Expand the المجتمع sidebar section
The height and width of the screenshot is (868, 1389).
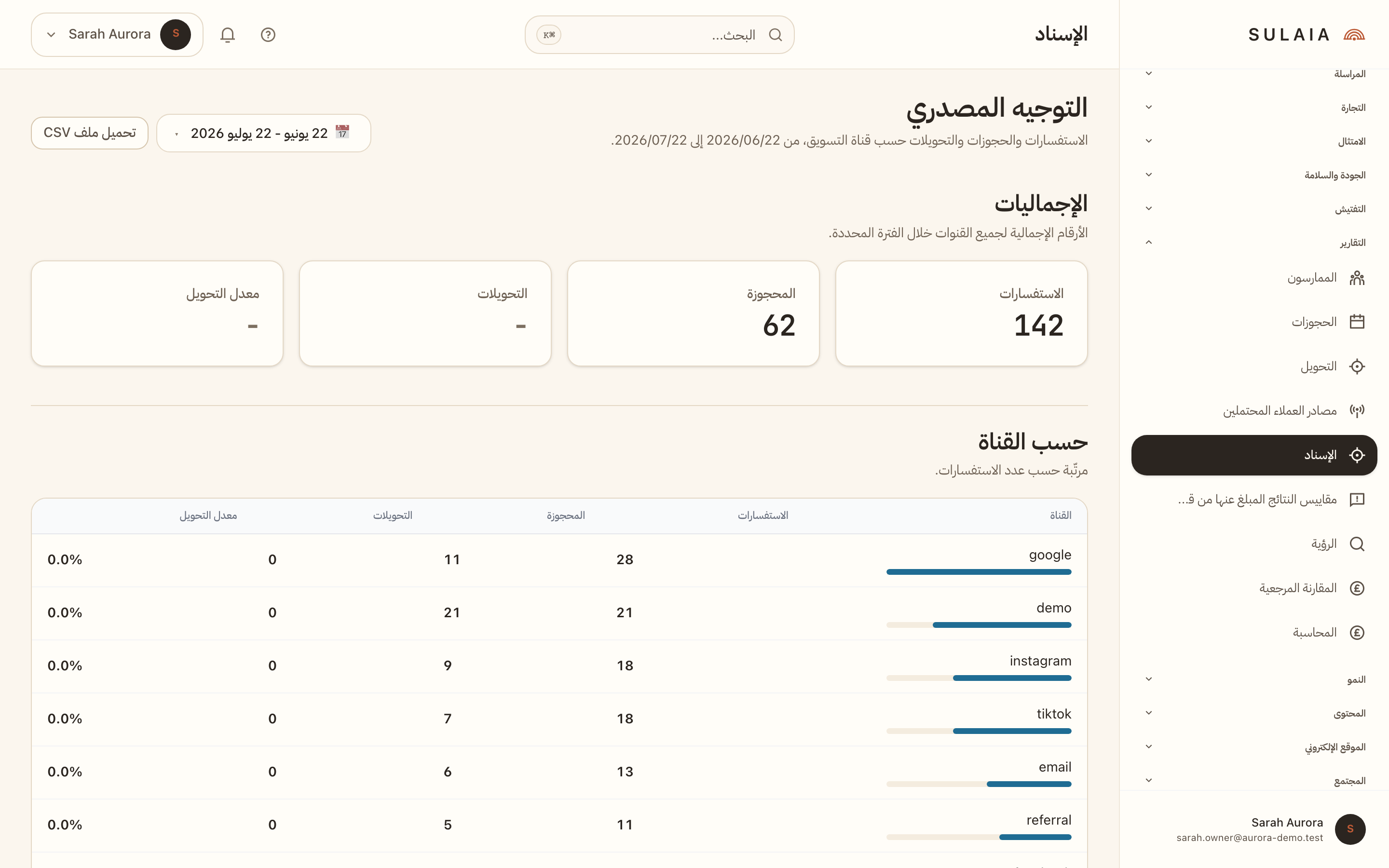1254,781
